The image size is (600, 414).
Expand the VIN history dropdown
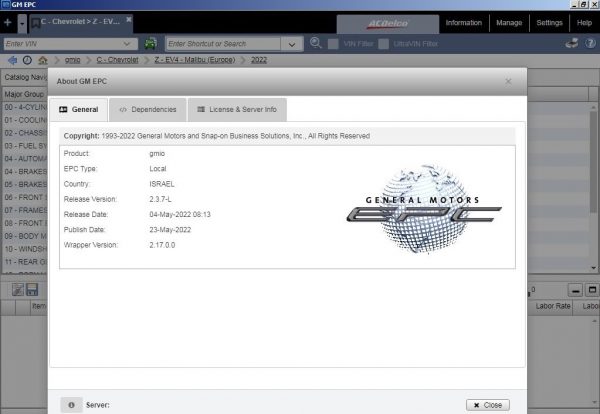pos(127,44)
